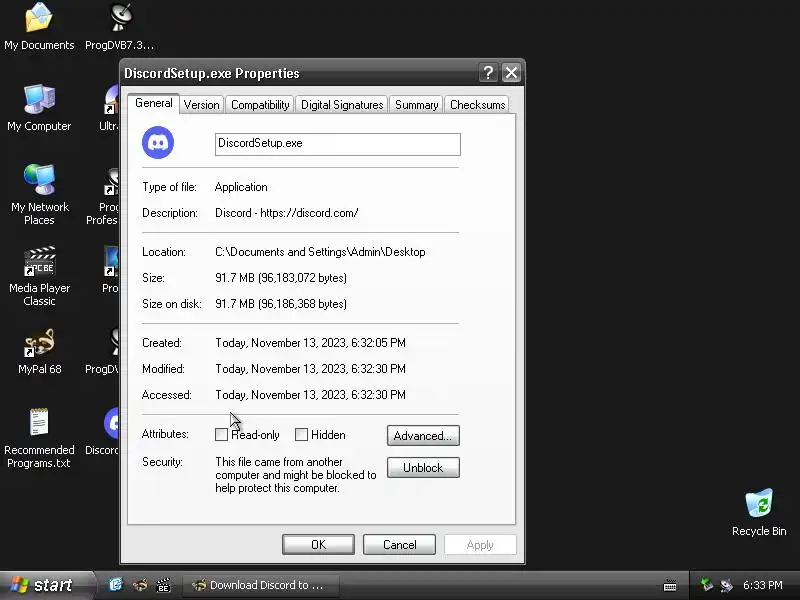This screenshot has height=600, width=800.
Task: Click the Type of file value Application
Action: [x=241, y=187]
